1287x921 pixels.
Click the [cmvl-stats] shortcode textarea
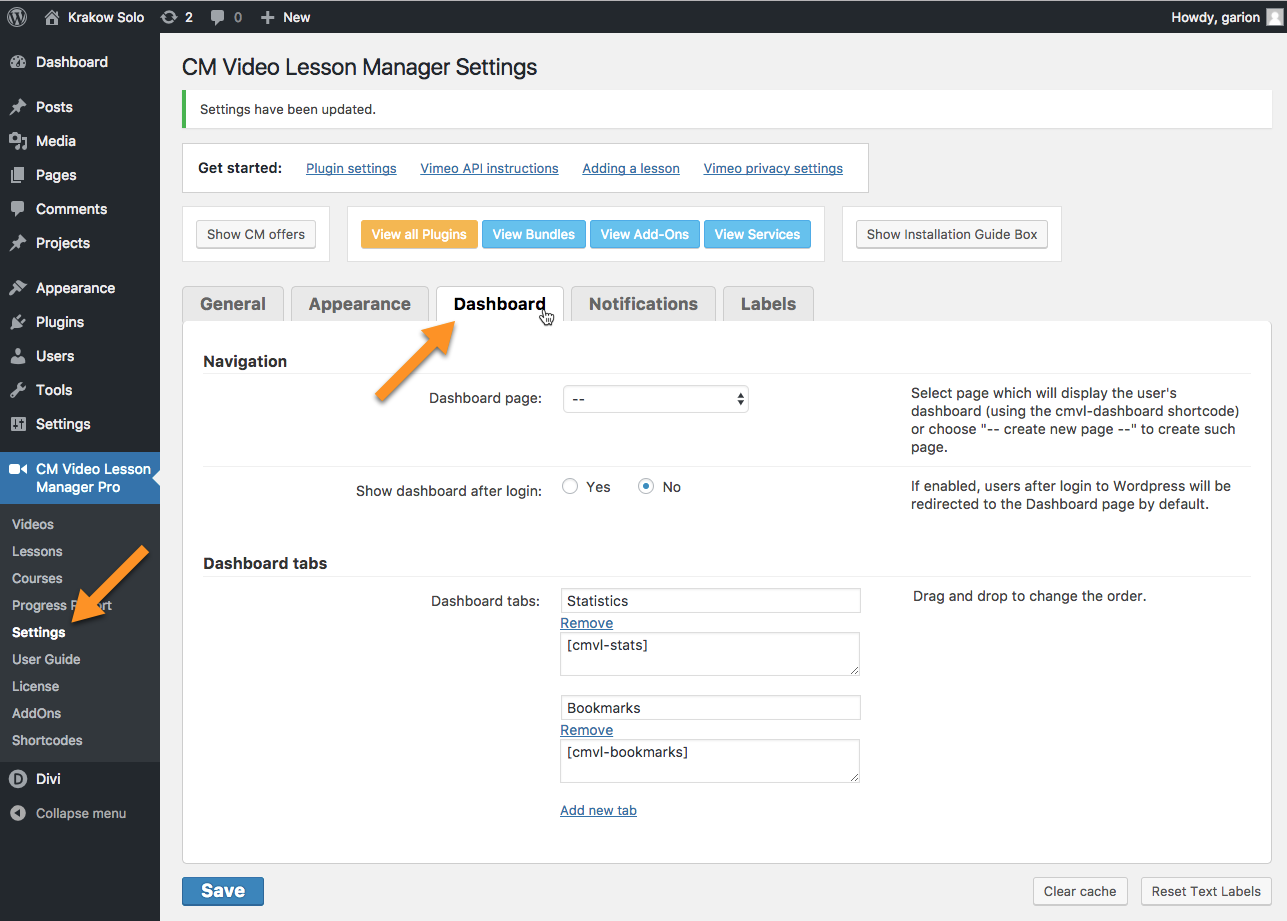click(710, 654)
